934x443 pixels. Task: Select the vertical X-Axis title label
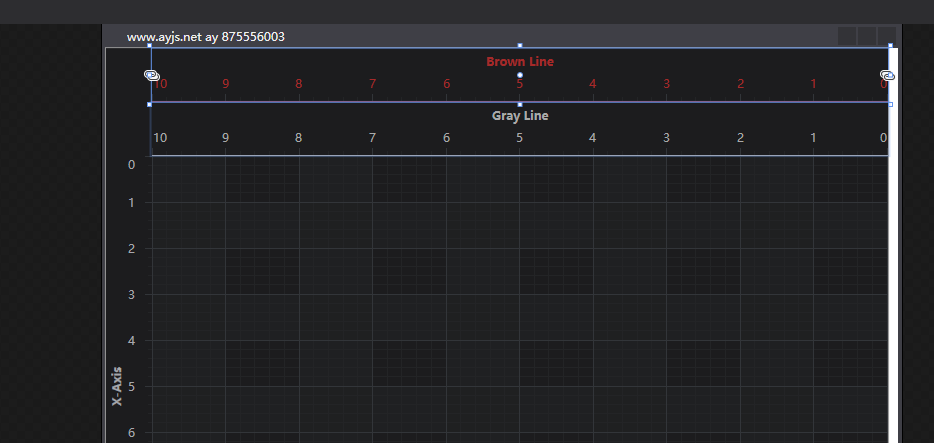[117, 386]
